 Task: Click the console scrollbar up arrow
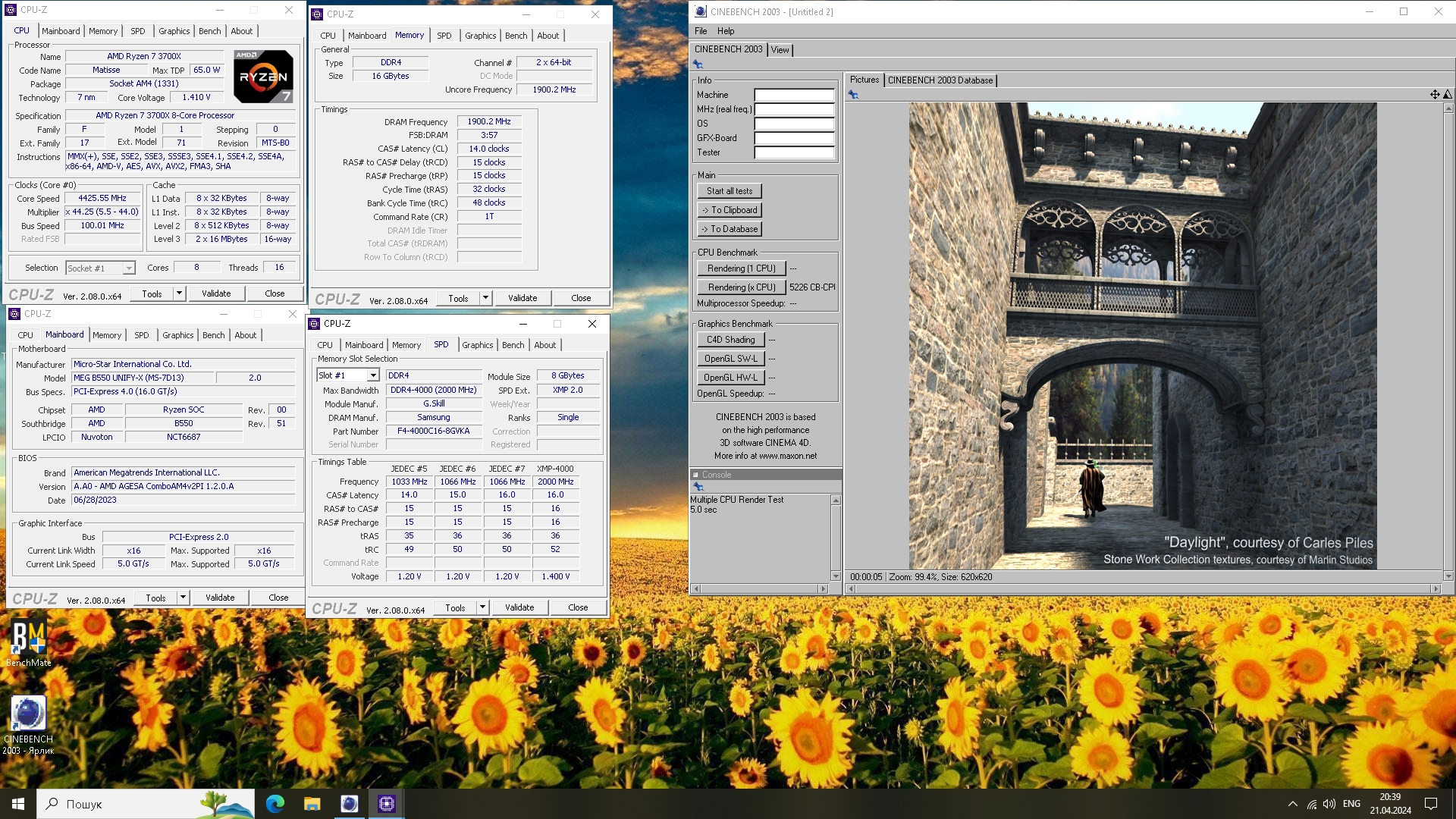click(836, 500)
